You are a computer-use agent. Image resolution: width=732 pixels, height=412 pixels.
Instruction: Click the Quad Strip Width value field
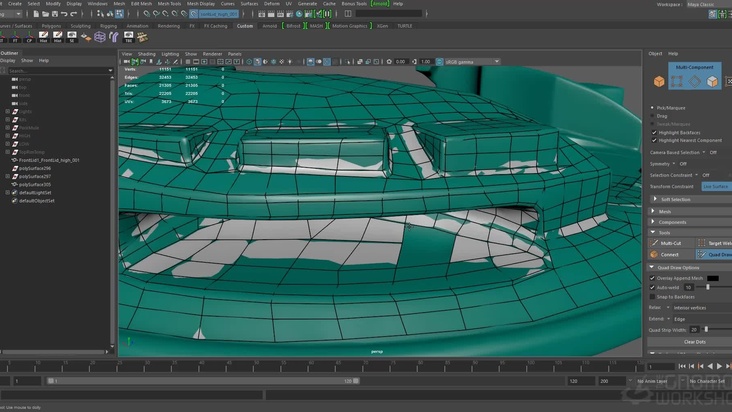pyautogui.click(x=694, y=329)
